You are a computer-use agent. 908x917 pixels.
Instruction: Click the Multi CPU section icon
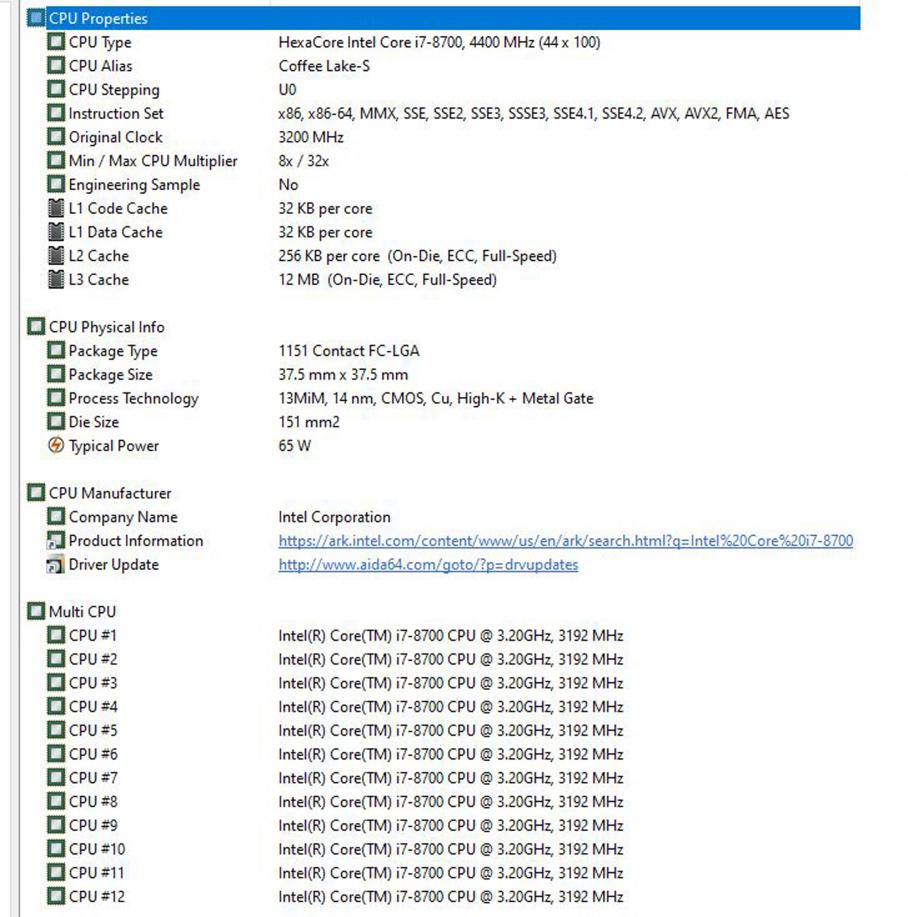coord(36,611)
